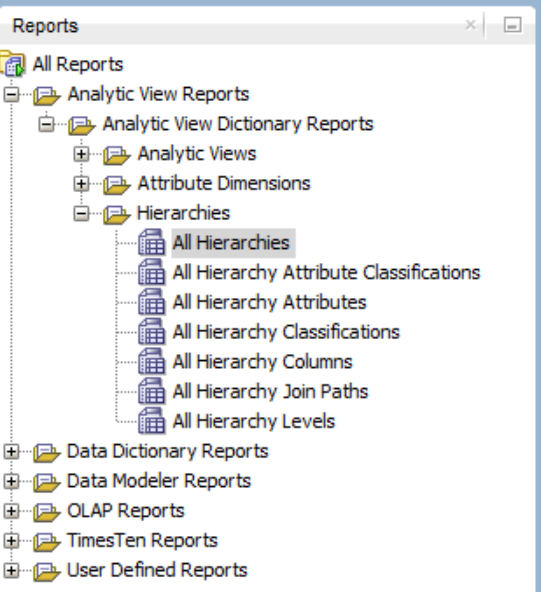Screen dimensions: 541x592
Task: Expand the TimesTen Reports node
Action: click(x=11, y=541)
